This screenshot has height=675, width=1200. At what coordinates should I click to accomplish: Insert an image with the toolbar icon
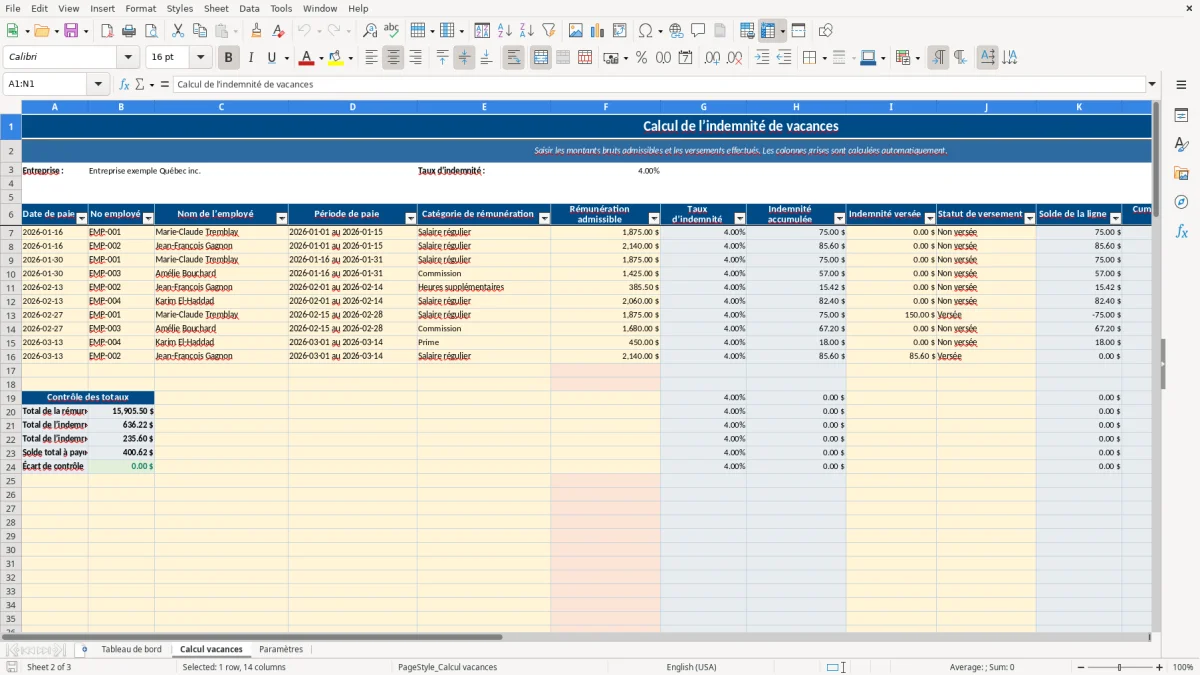576,31
